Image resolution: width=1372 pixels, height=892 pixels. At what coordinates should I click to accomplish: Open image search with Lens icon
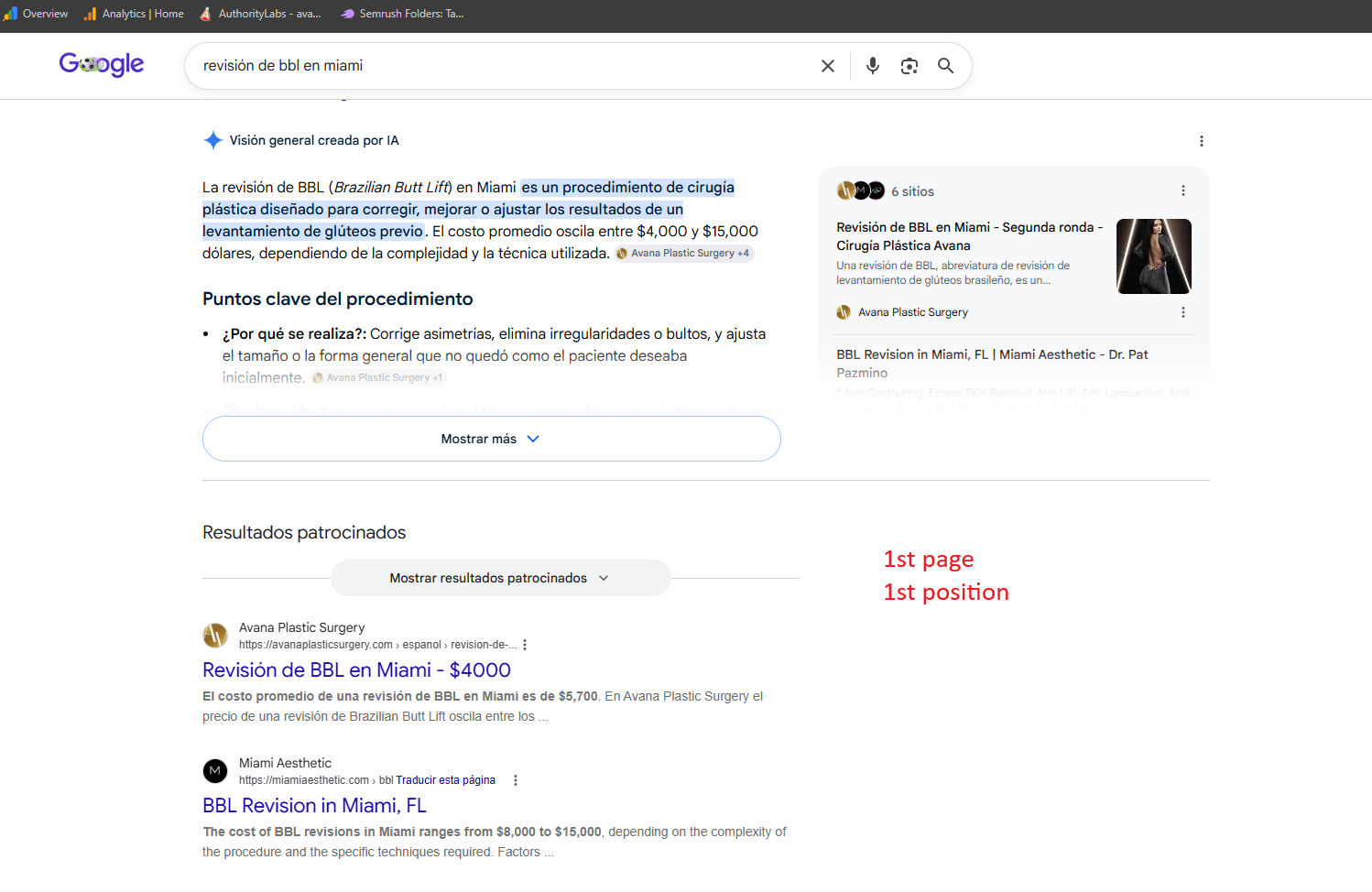pyautogui.click(x=909, y=66)
